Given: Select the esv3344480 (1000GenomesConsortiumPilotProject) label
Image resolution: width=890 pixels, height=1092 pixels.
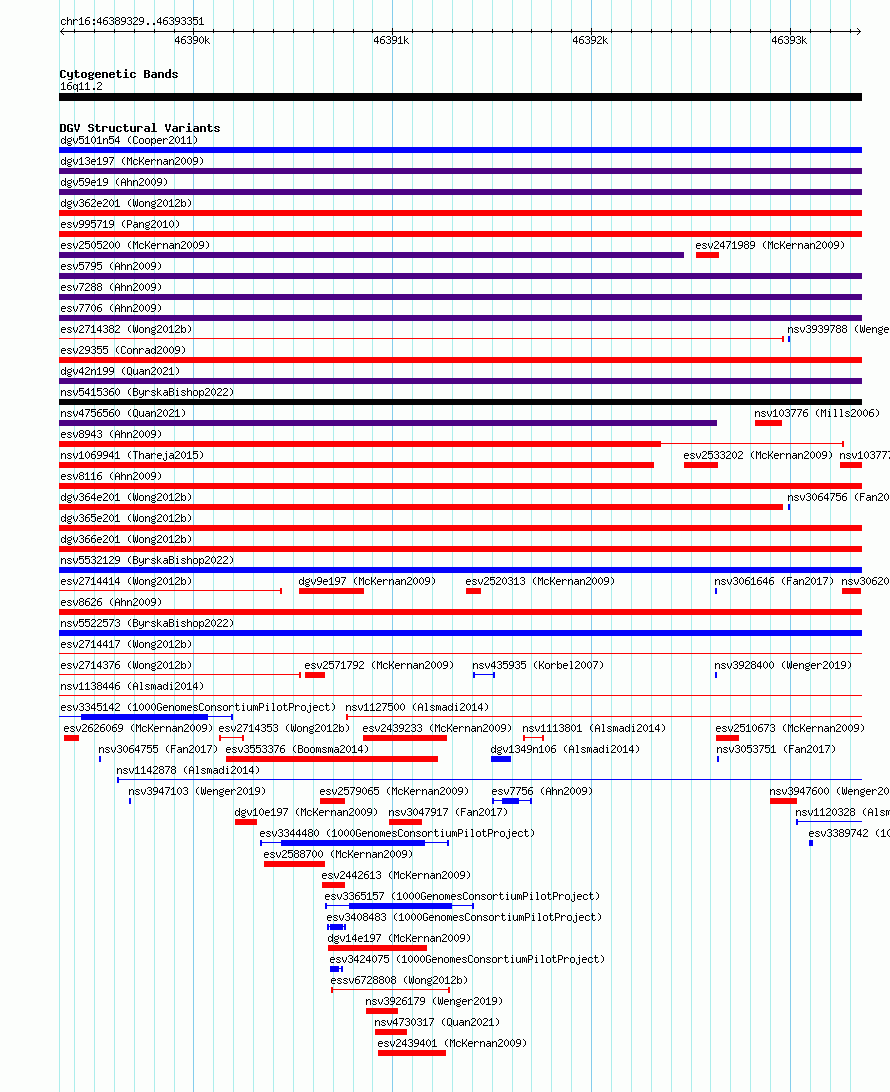Looking at the screenshot, I should [x=397, y=833].
